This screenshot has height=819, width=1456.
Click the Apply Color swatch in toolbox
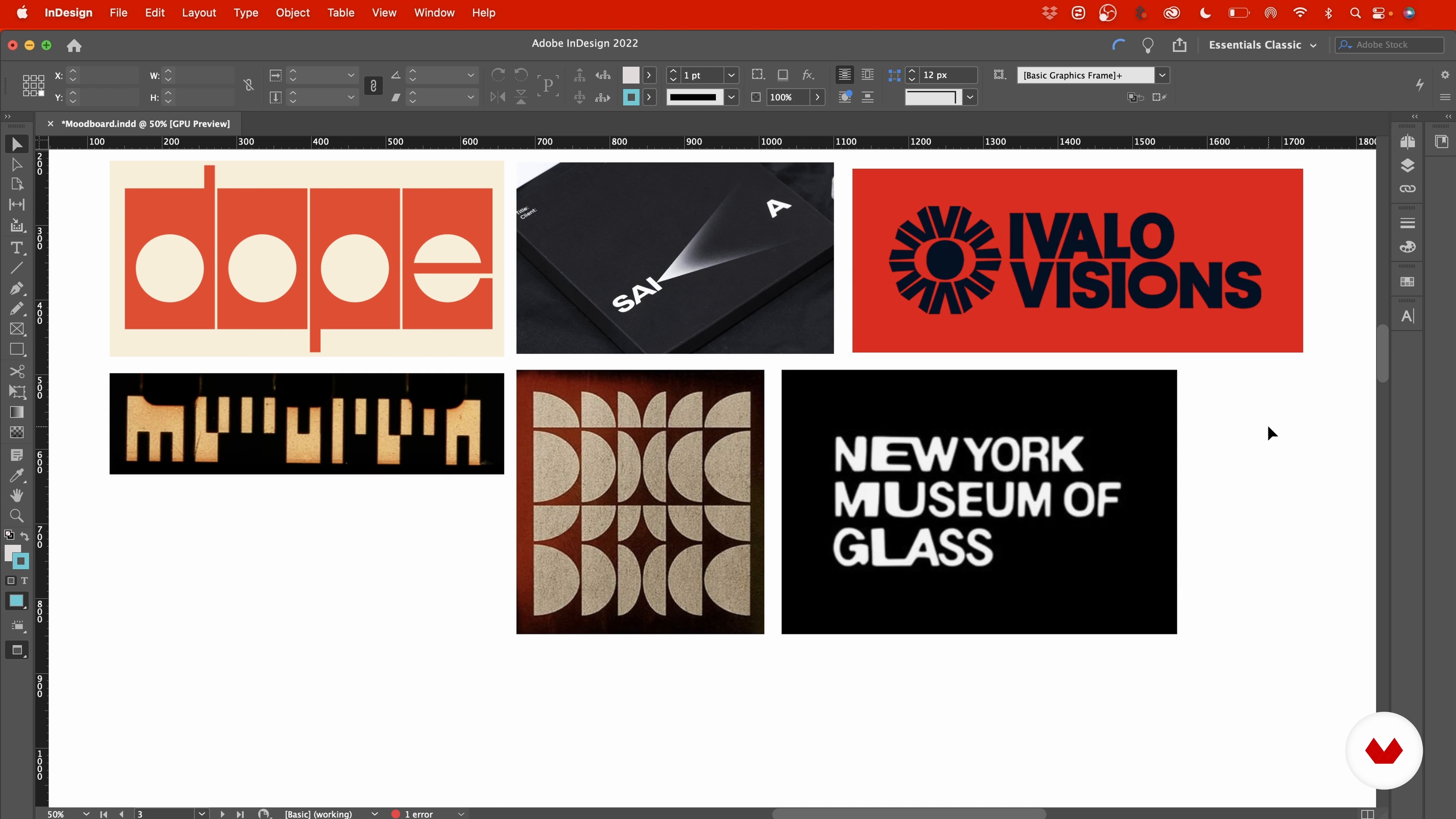pos(17,601)
